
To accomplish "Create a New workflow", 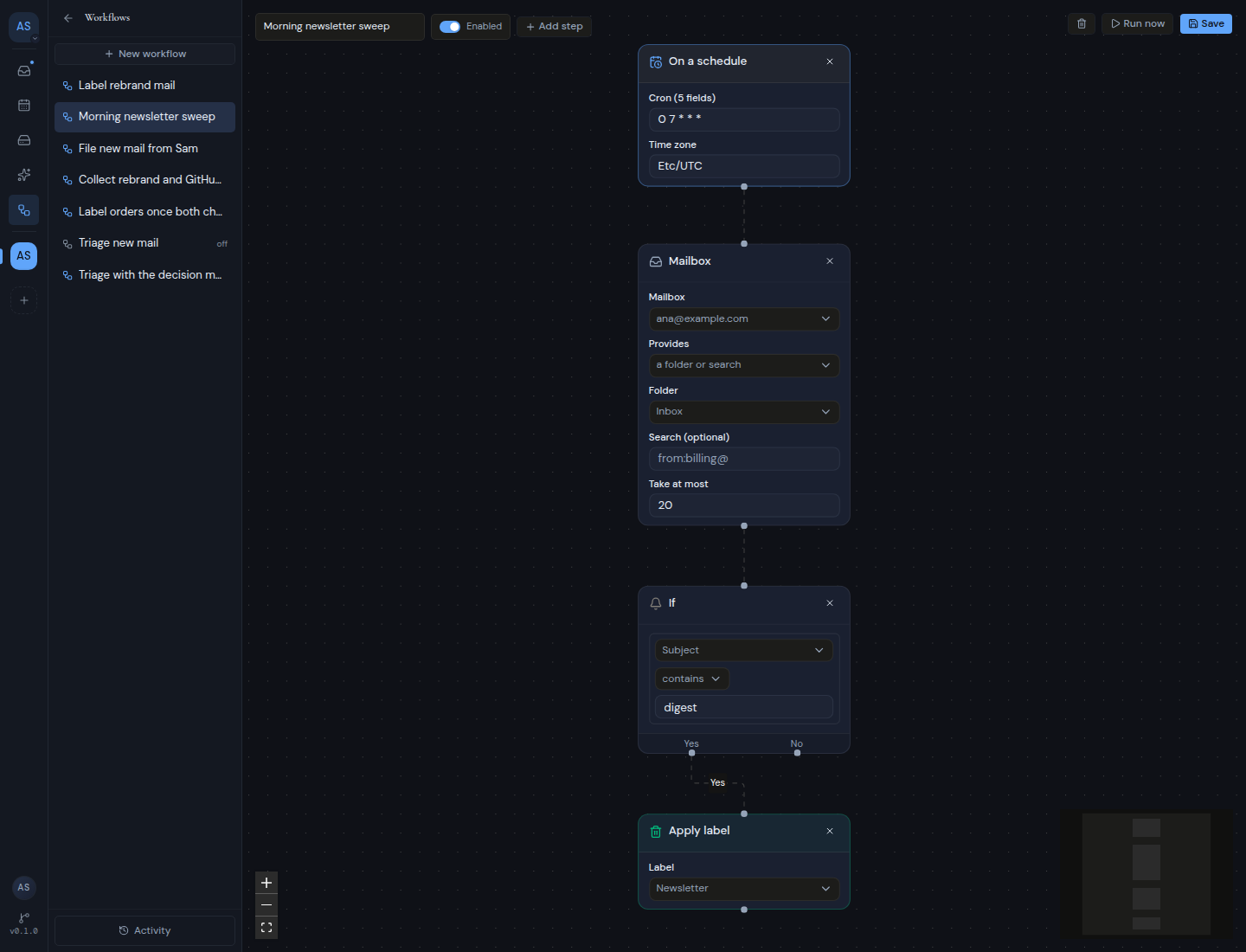I will [x=145, y=54].
